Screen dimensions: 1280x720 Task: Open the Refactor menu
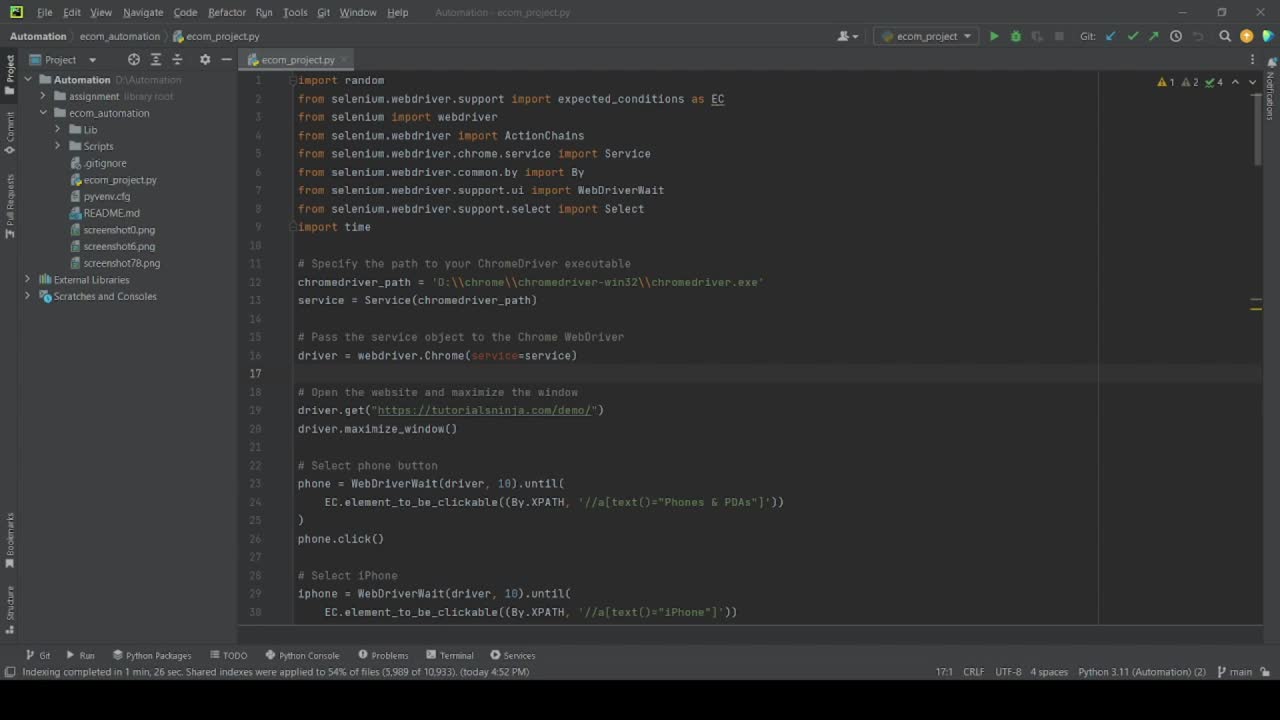227,12
